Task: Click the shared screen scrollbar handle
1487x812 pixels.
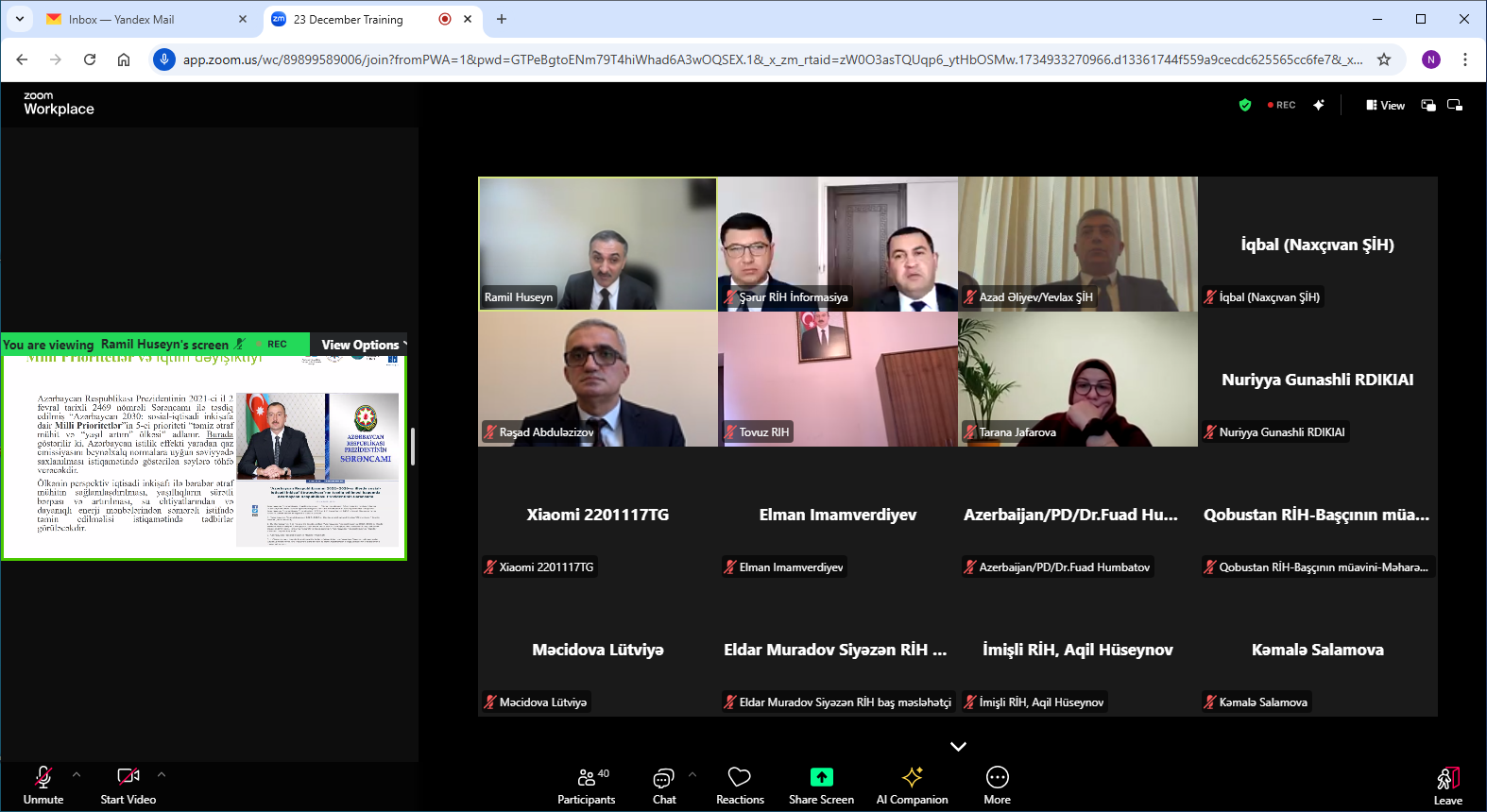Action: coord(413,447)
